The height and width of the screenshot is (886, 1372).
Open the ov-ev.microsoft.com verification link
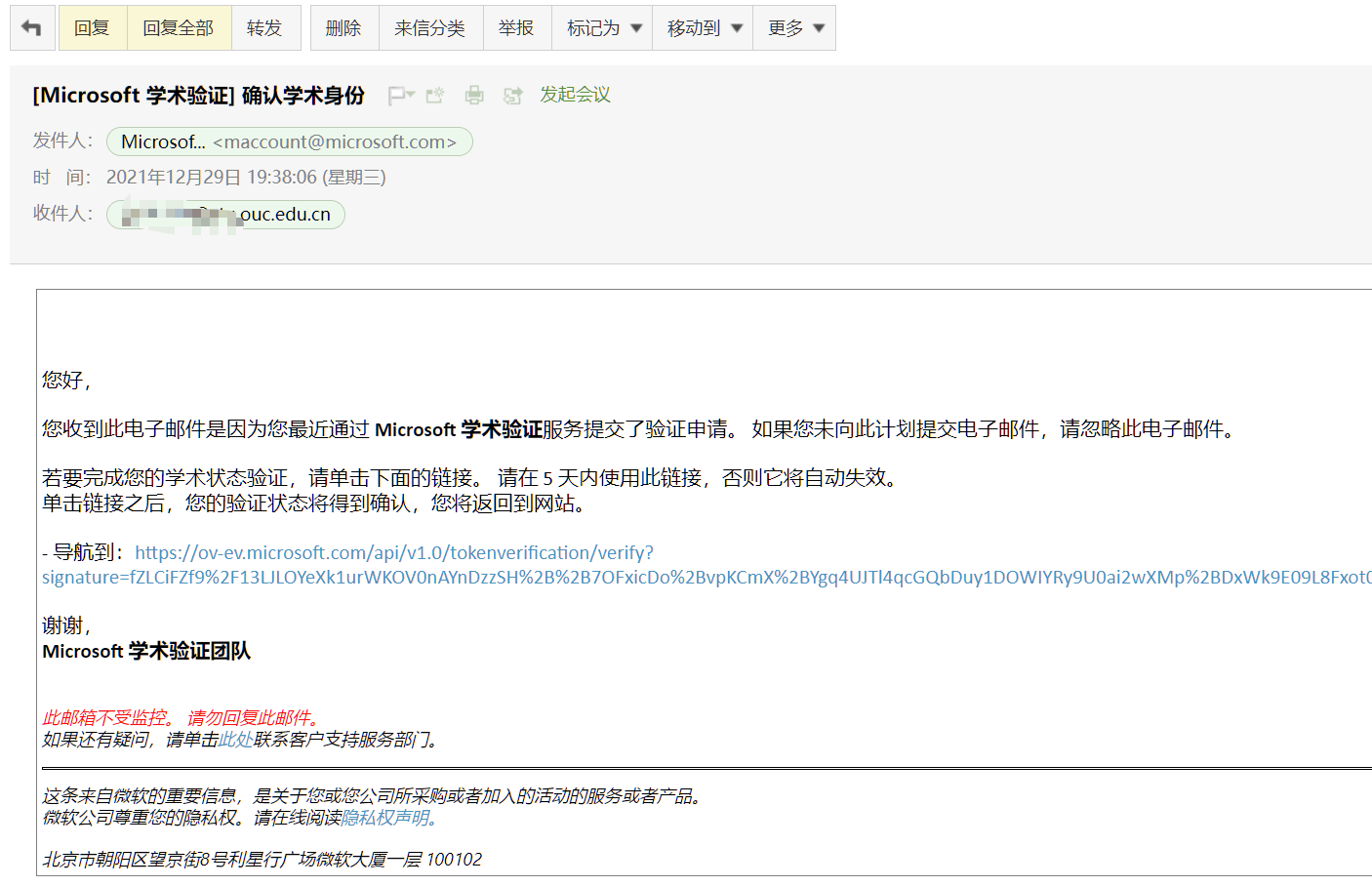click(394, 552)
